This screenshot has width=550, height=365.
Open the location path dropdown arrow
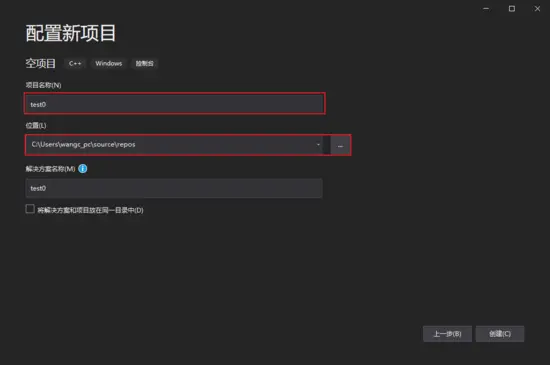(318, 144)
